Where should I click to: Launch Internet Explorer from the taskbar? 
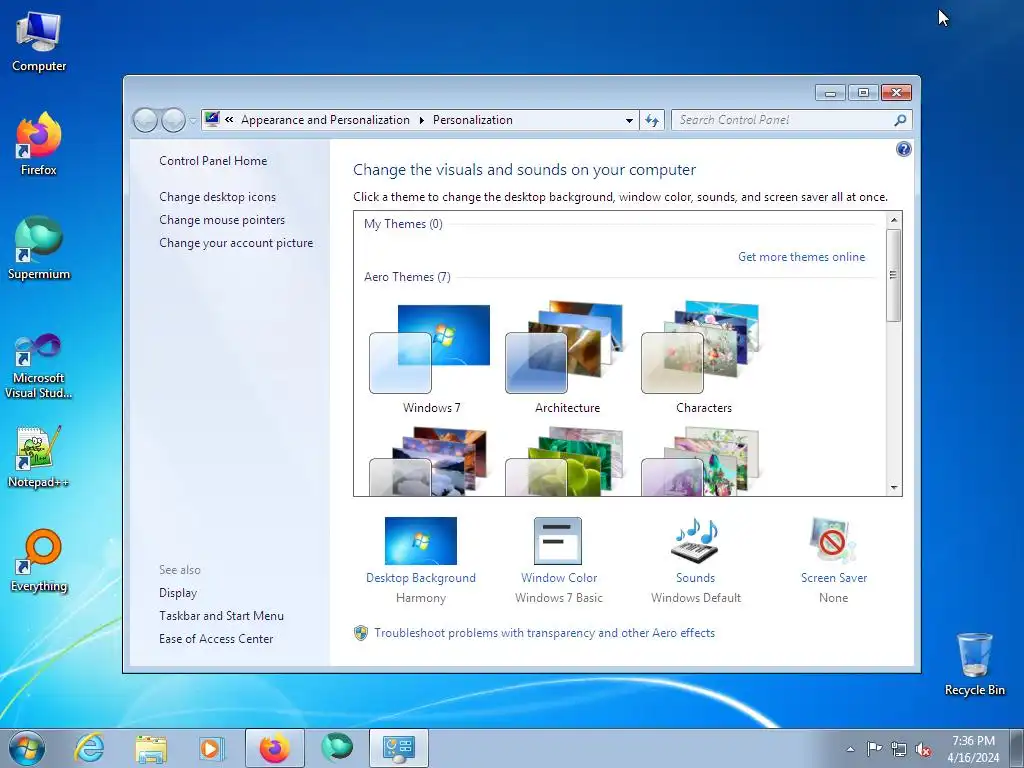pyautogui.click(x=89, y=748)
